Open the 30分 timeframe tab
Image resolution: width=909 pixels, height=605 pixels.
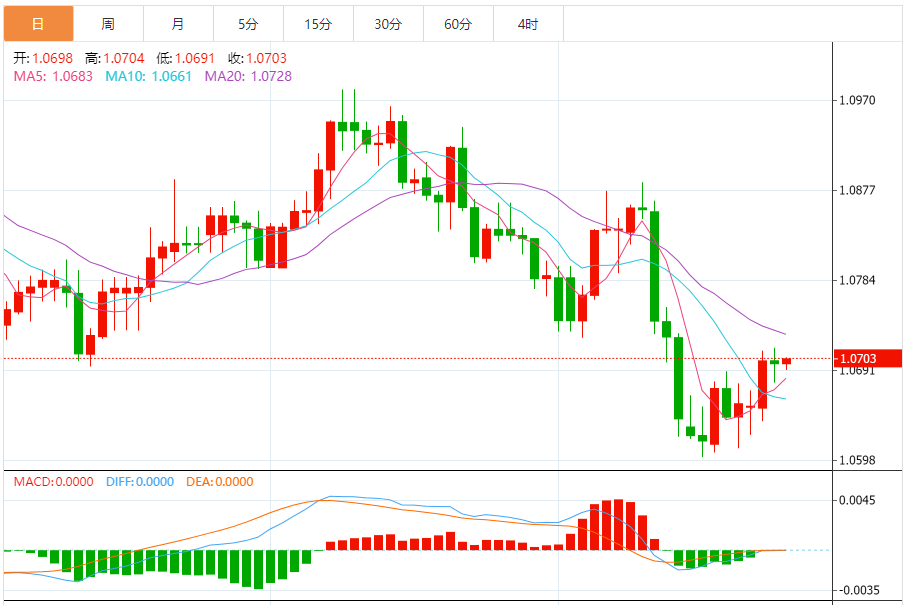coord(388,24)
